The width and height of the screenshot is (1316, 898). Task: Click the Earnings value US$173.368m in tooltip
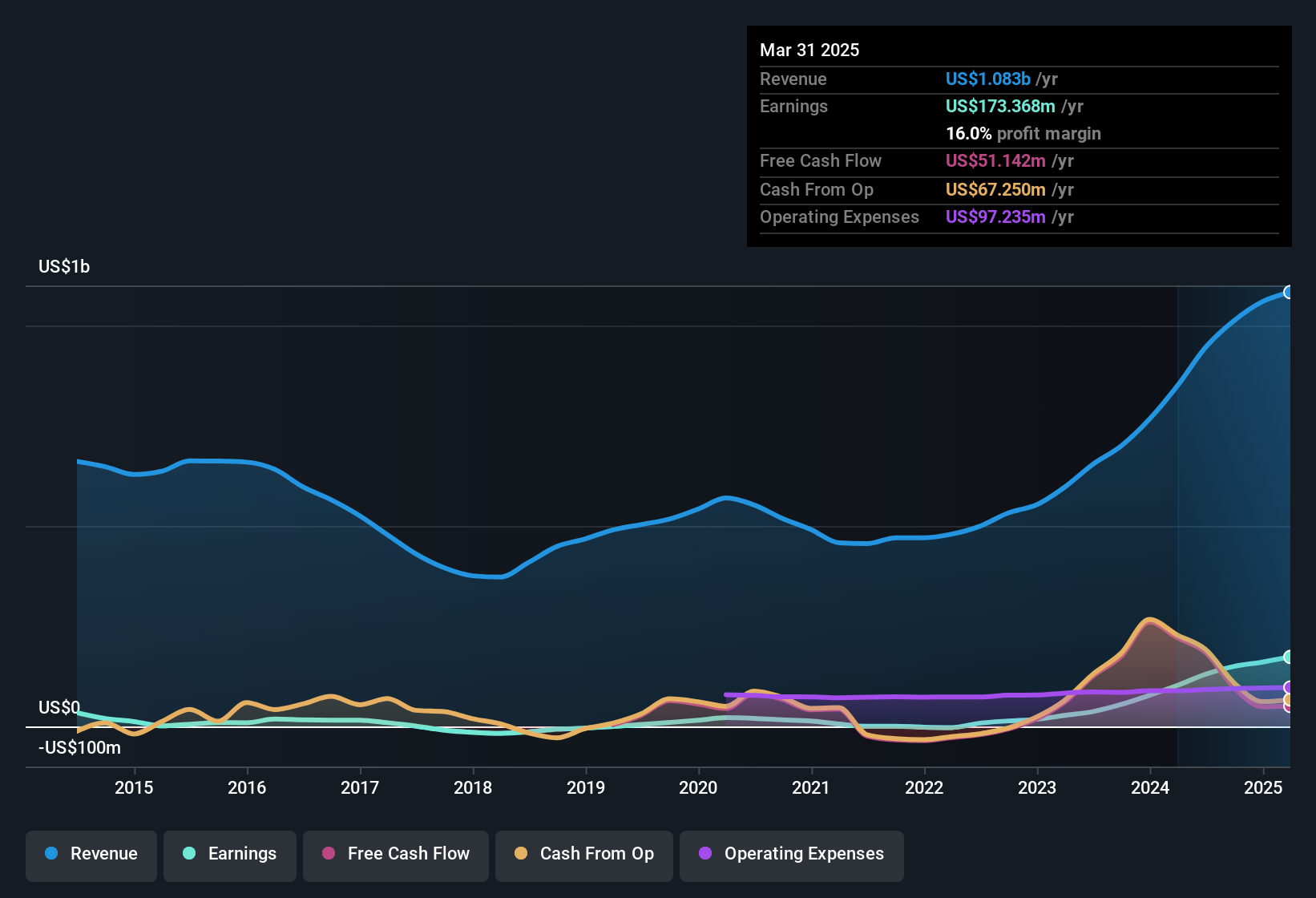[x=1000, y=106]
